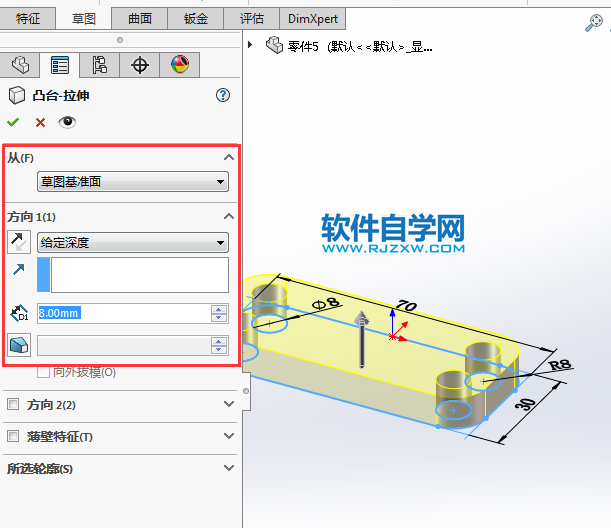Click the draft angle input field
Image resolution: width=611 pixels, height=528 pixels.
pyautogui.click(x=124, y=345)
